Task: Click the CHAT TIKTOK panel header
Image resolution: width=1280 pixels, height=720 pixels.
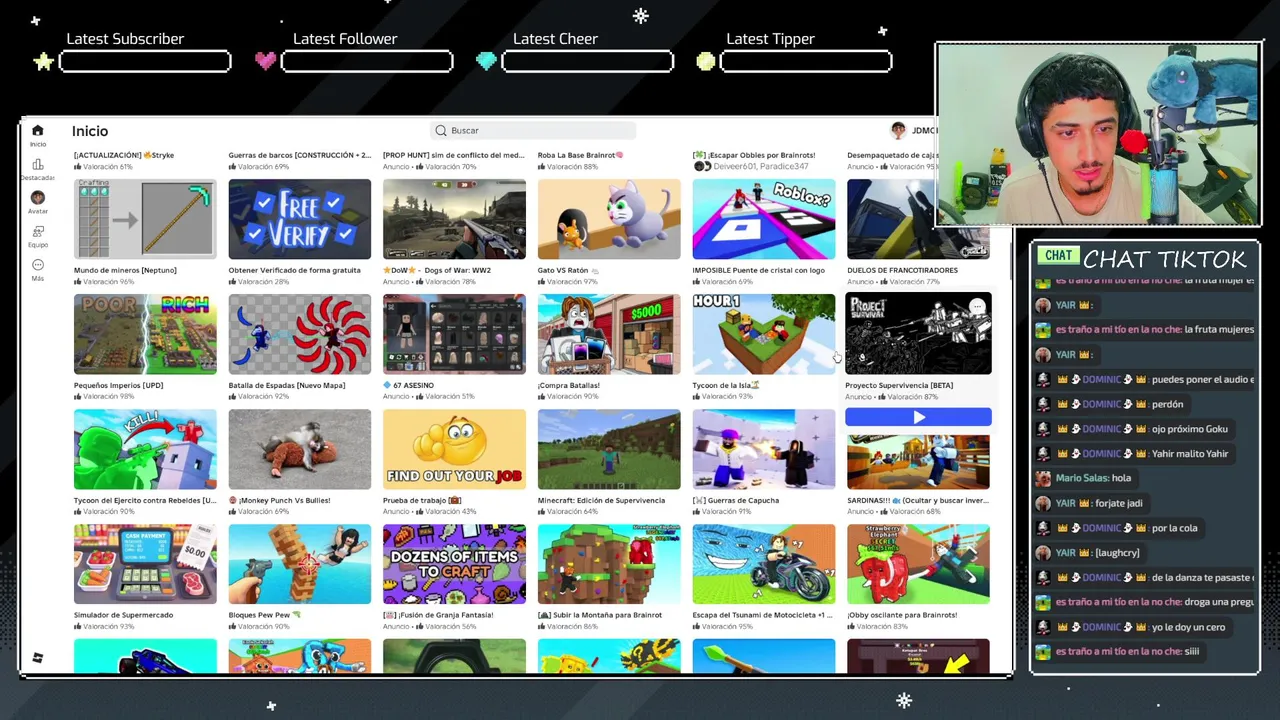Action: pos(1144,259)
